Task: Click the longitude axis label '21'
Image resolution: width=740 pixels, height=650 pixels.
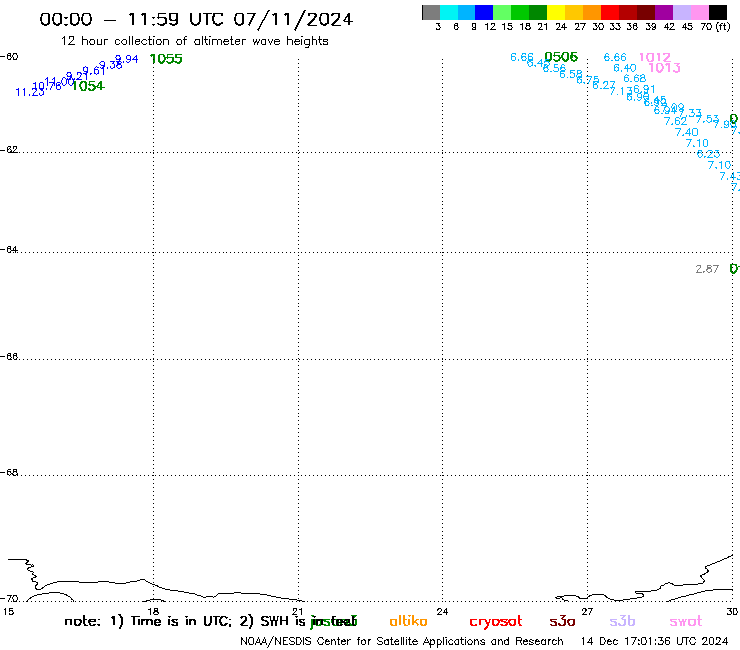Action: click(298, 612)
